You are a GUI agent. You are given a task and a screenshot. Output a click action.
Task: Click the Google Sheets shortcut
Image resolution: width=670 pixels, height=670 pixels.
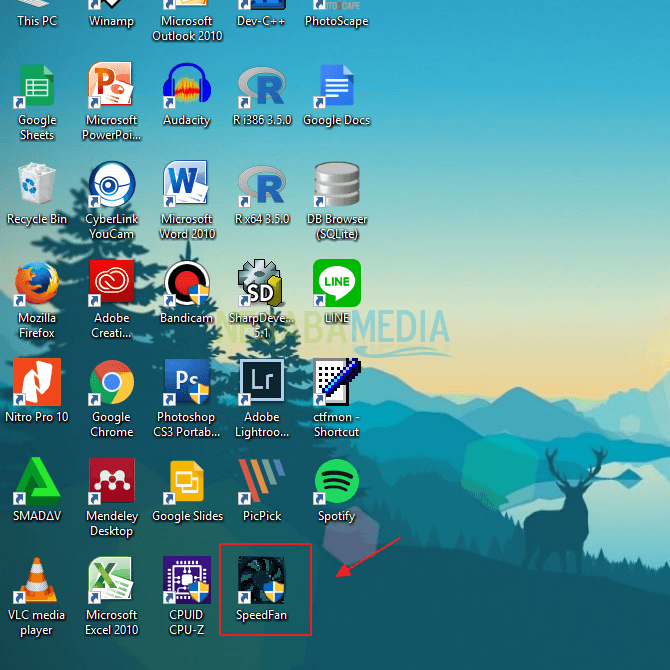pyautogui.click(x=37, y=86)
